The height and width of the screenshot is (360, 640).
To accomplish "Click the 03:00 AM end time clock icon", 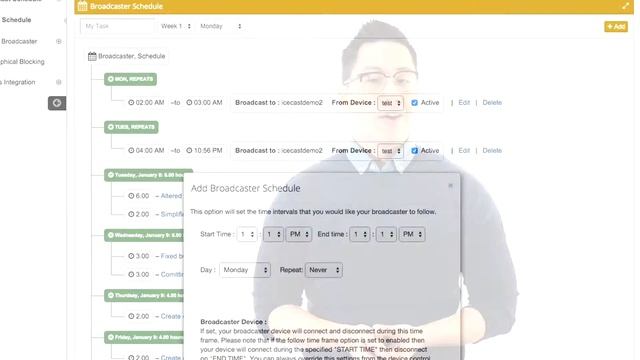I will [x=189, y=102].
